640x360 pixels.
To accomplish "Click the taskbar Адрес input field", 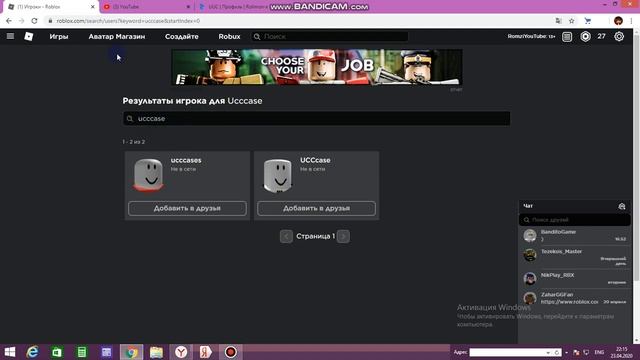I will tap(509, 352).
